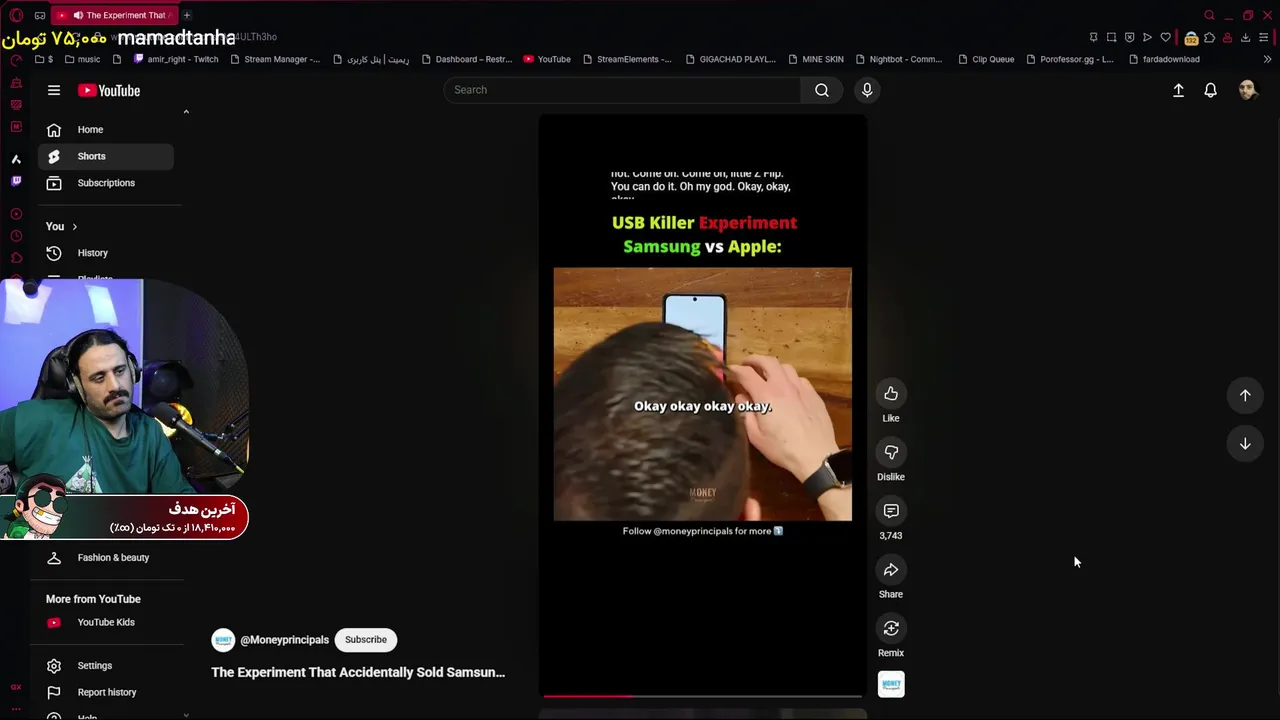1280x720 pixels.
Task: Open @Moneyprincipals channel link
Action: [x=284, y=640]
